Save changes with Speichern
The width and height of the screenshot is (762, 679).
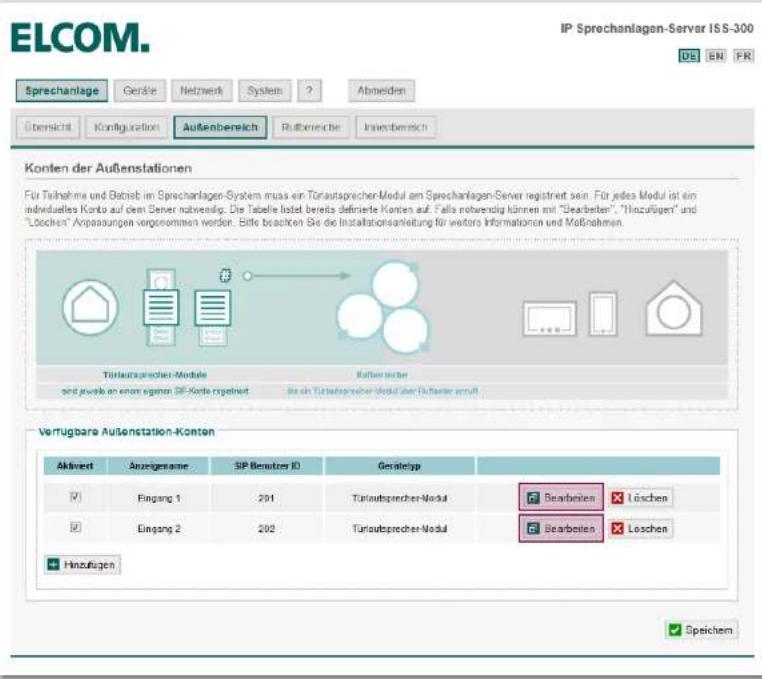[x=701, y=630]
